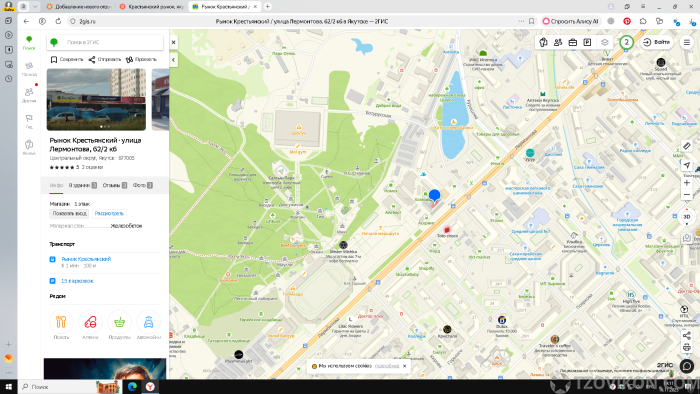Open the Поиск section in 2GIS sidebar
This screenshot has width=700, height=394.
pos(29,43)
